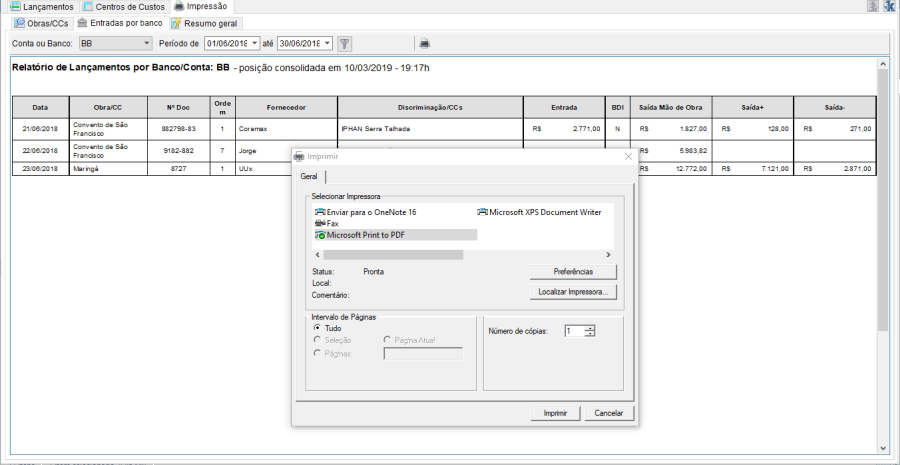This screenshot has width=900, height=465.
Task: Click the Preferências button
Action: click(x=573, y=272)
